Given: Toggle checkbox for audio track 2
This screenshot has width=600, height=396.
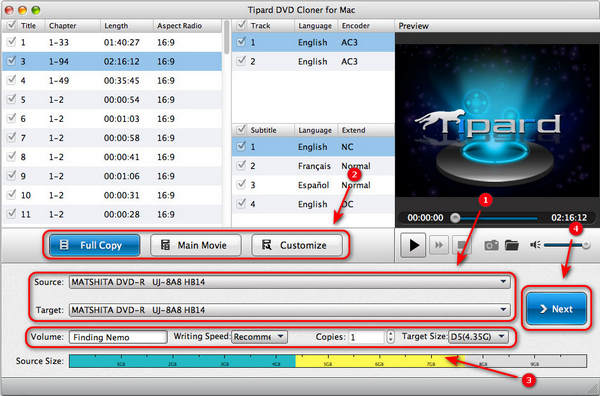Looking at the screenshot, I should (x=241, y=61).
